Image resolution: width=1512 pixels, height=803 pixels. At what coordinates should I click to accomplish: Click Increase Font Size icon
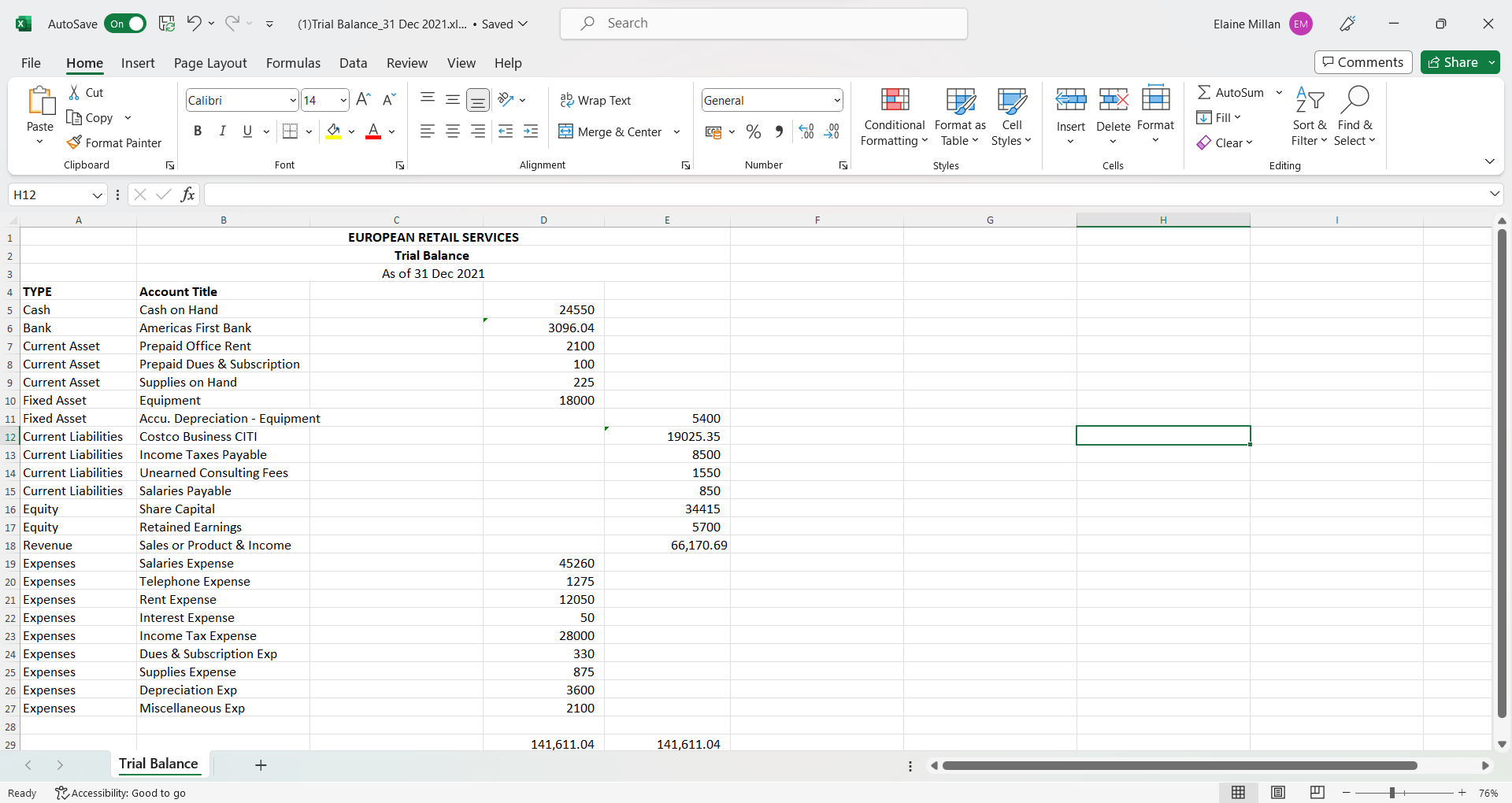point(363,100)
